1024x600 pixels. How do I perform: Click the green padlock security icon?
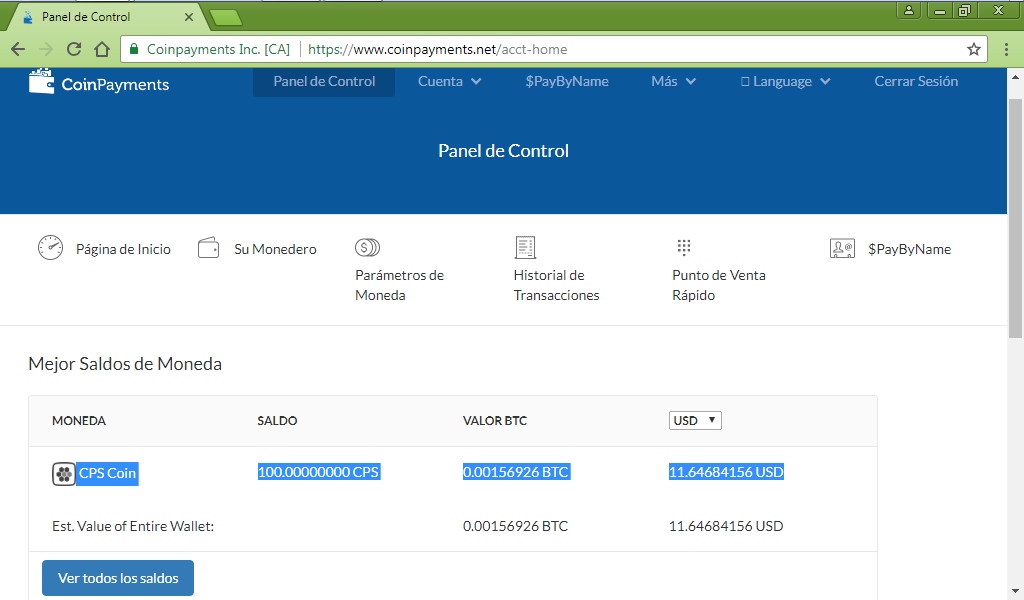tap(134, 49)
